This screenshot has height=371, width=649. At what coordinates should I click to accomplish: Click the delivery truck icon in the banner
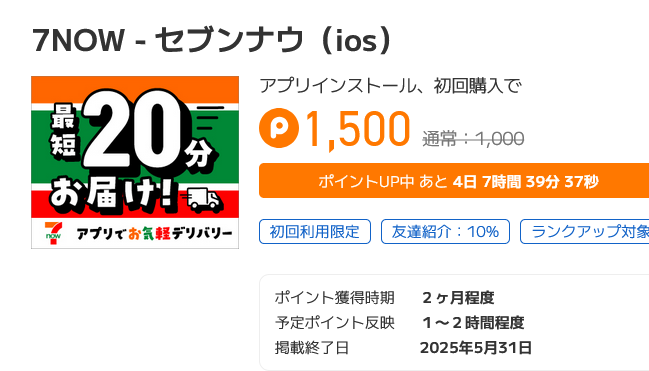[x=202, y=200]
